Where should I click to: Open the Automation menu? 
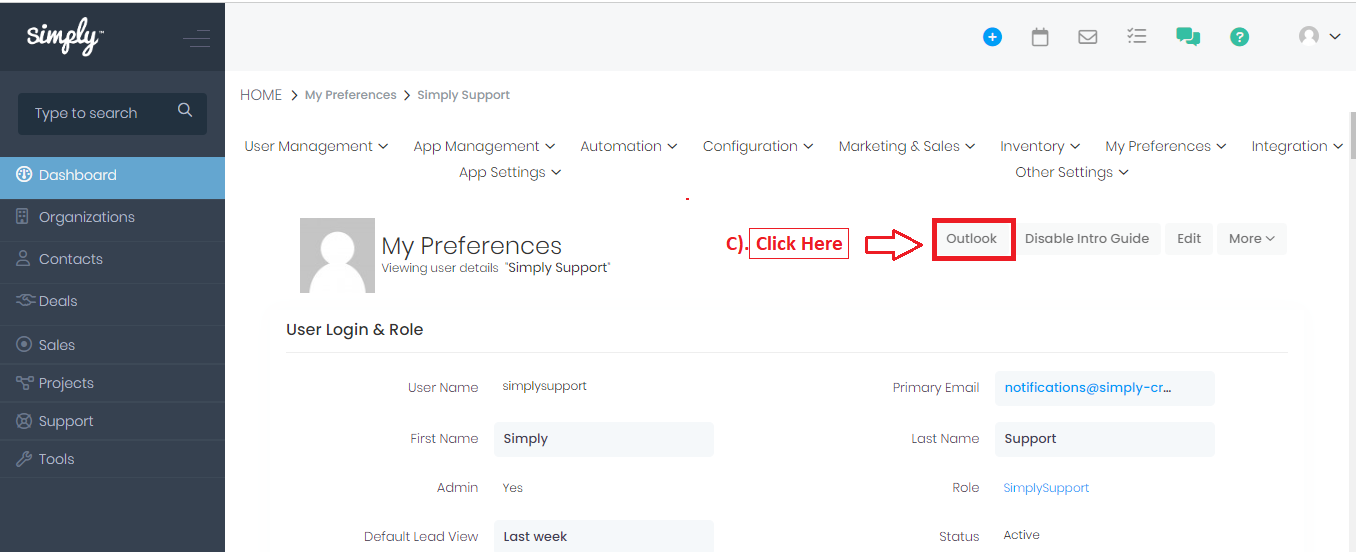(629, 146)
